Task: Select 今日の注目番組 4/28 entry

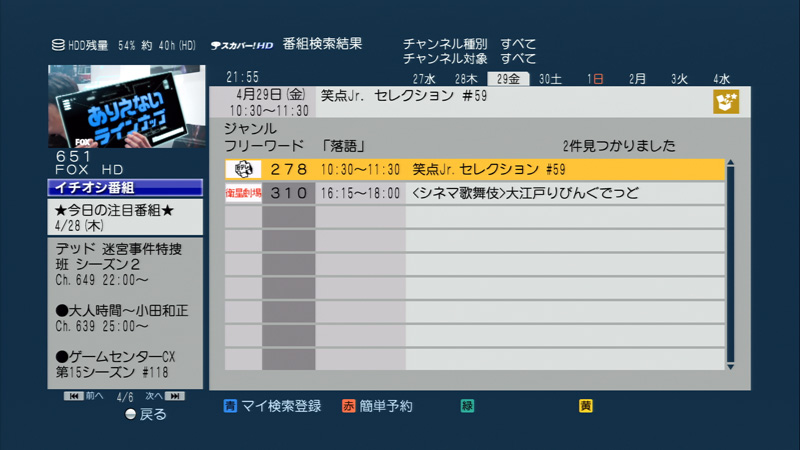Action: [x=125, y=217]
